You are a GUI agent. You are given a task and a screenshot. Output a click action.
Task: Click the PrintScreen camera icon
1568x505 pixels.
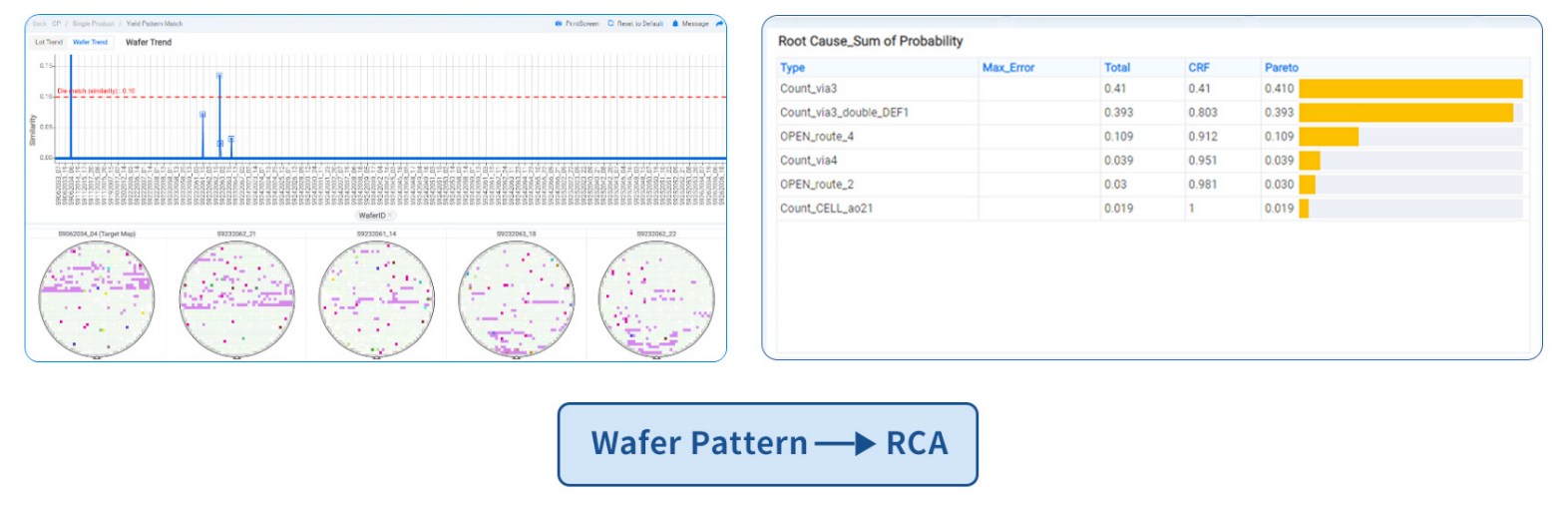(x=559, y=23)
